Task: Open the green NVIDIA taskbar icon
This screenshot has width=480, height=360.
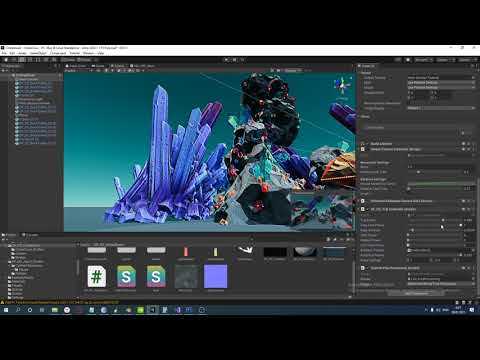Action: pyautogui.click(x=140, y=310)
